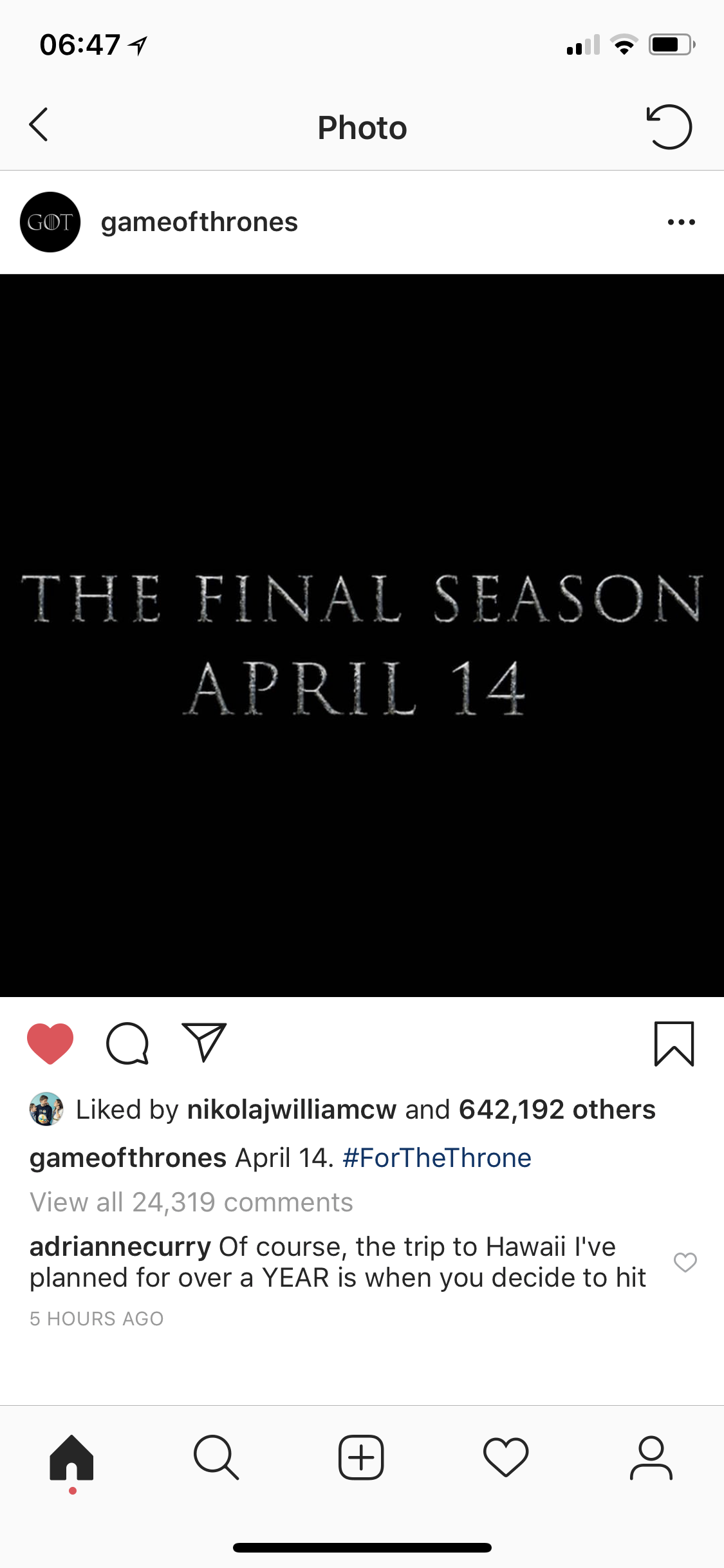Create a new post with the plus icon
This screenshot has height=1568, width=724.
pyautogui.click(x=361, y=1457)
